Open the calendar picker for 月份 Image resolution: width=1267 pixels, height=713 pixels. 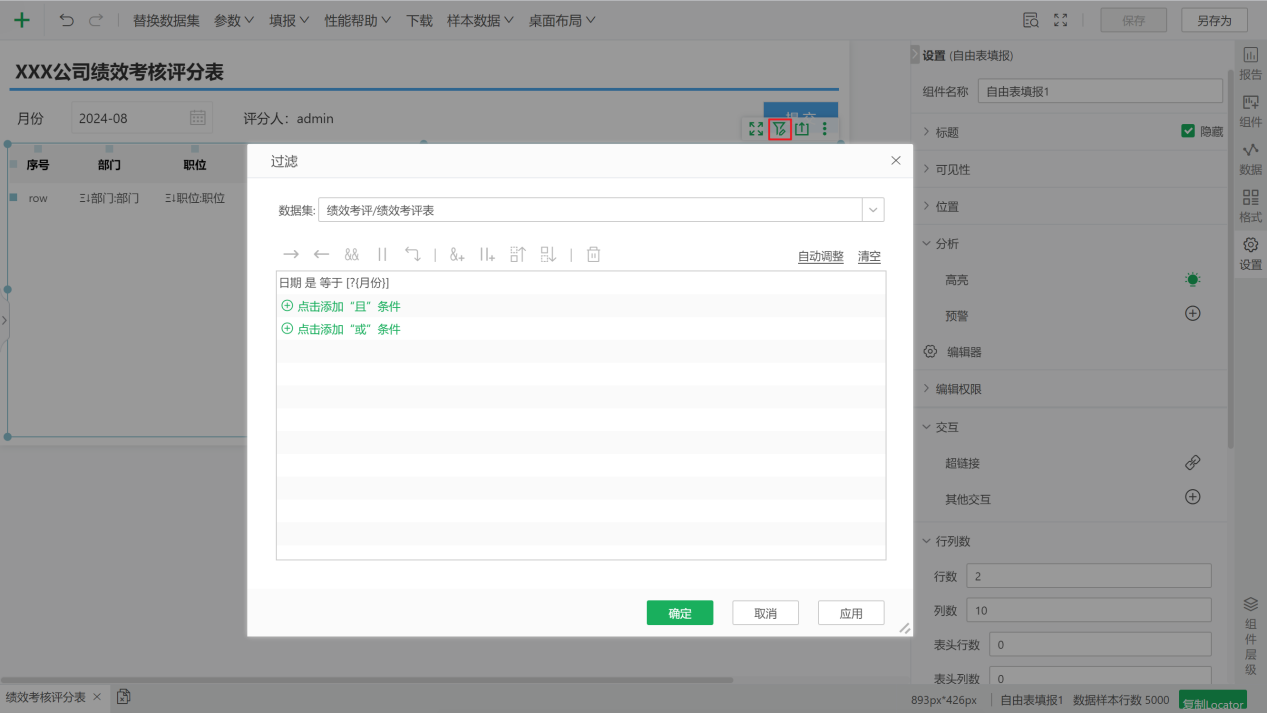click(x=198, y=118)
